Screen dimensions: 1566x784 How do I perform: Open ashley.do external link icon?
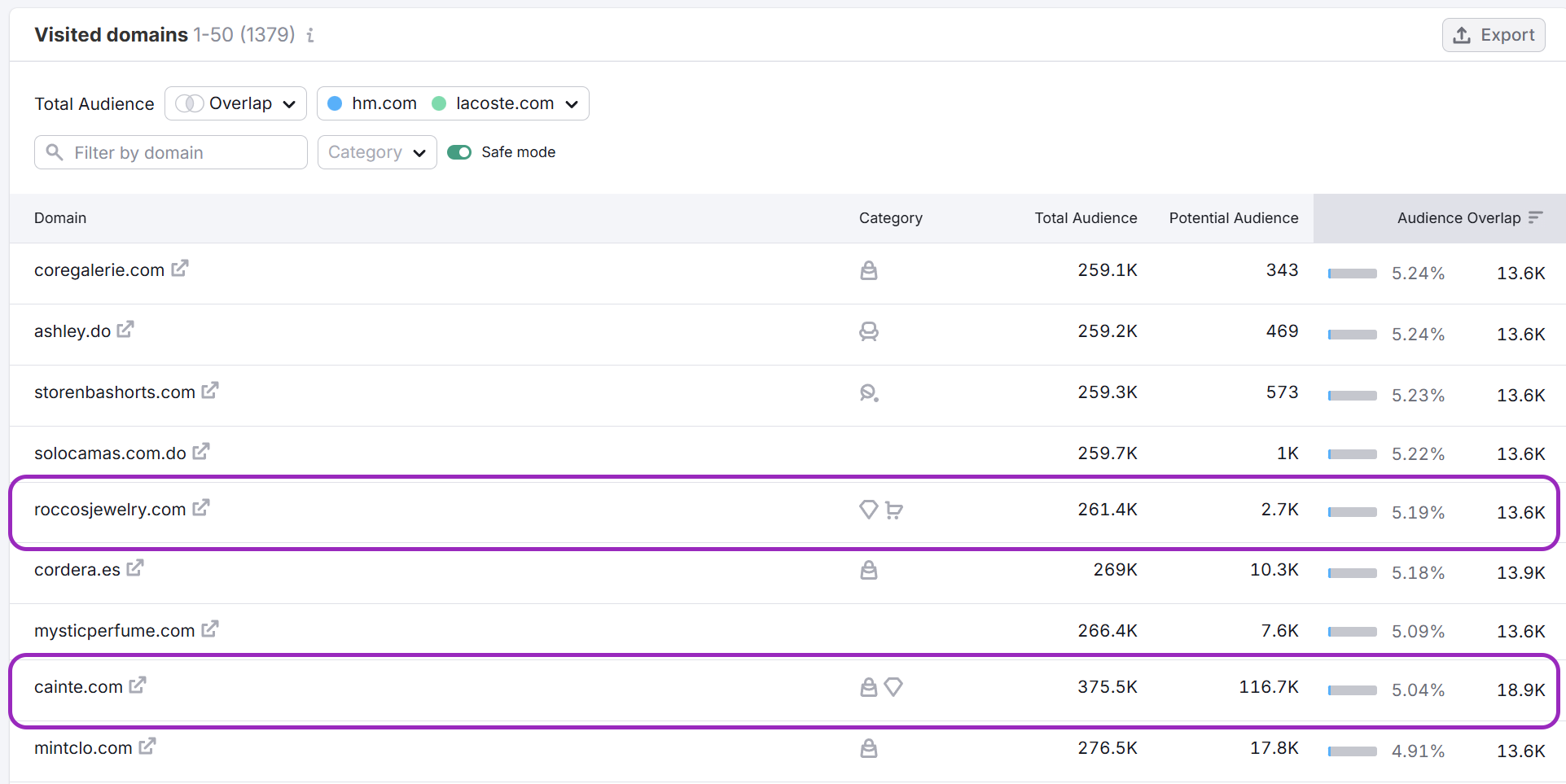[125, 330]
